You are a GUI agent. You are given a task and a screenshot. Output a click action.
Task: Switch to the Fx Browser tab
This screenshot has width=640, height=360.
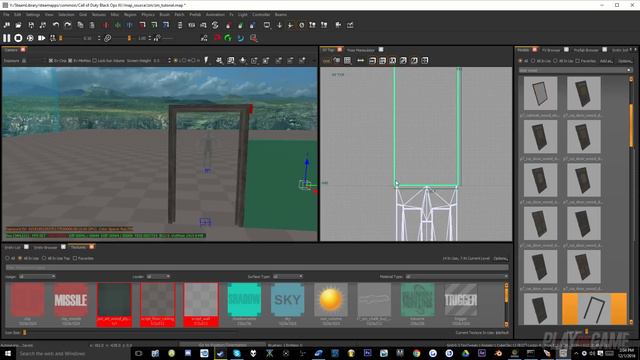(x=551, y=50)
